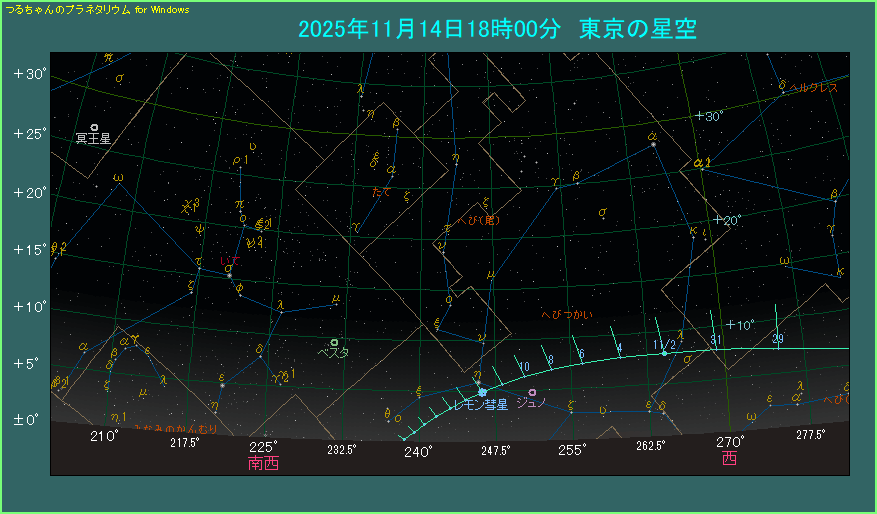Click the Ophiuchus (へびつかい) constellation label

[566, 314]
